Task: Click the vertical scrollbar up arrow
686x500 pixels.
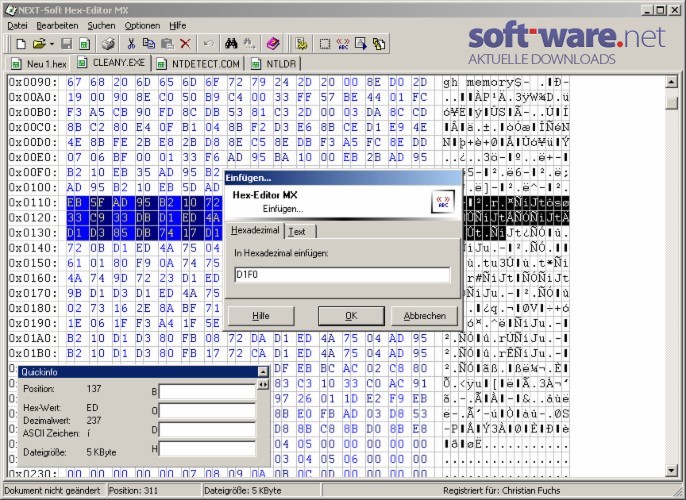Action: click(x=672, y=82)
